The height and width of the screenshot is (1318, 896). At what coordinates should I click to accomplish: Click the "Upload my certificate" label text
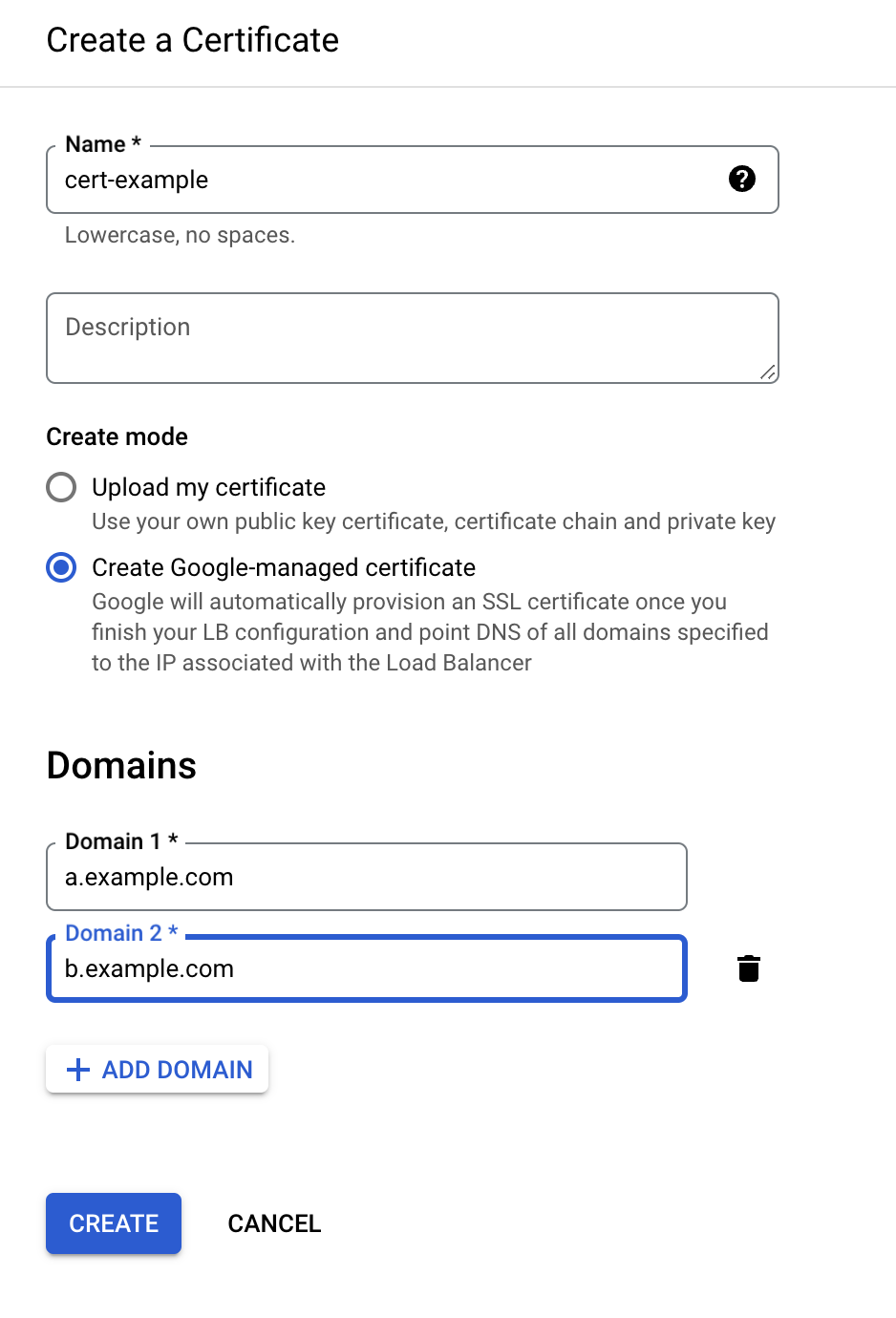click(x=208, y=487)
